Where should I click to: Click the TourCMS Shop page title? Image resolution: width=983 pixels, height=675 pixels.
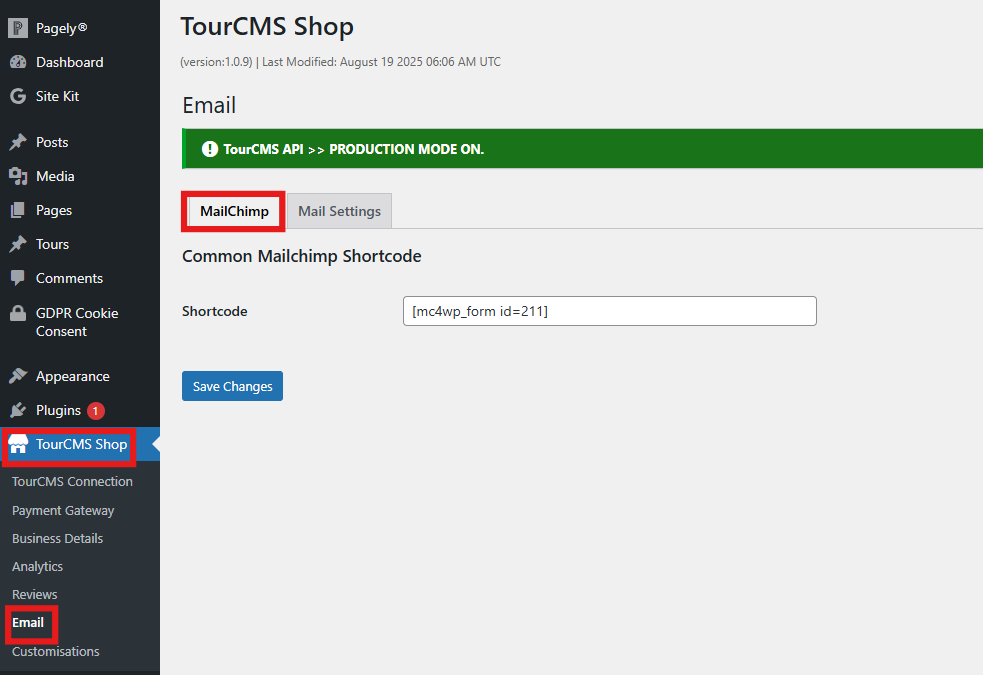point(267,27)
